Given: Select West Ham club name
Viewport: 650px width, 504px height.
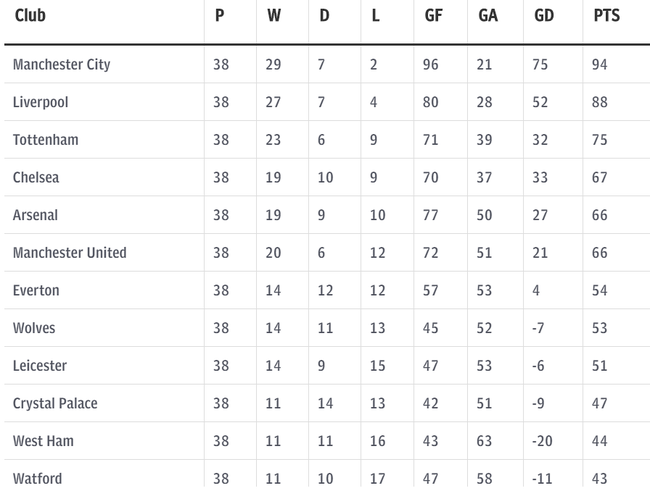Looking at the screenshot, I should point(44,441).
